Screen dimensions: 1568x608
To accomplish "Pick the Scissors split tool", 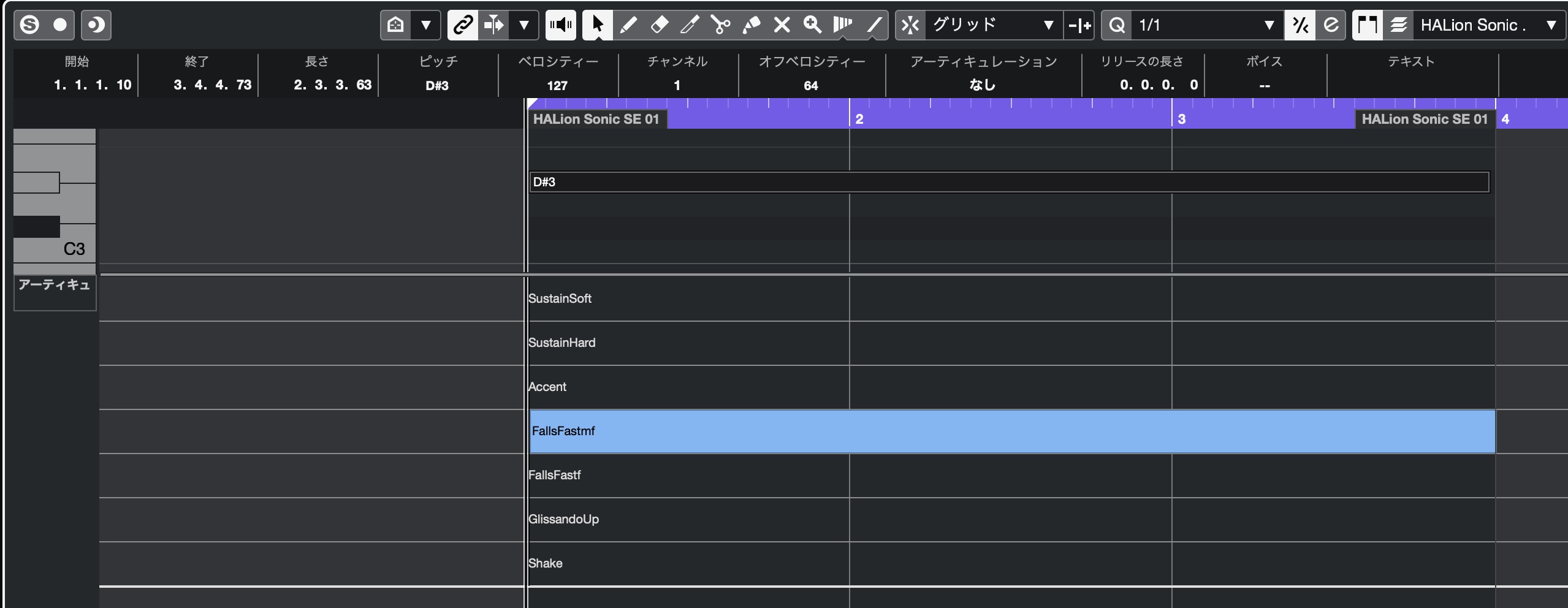I will pos(720,25).
